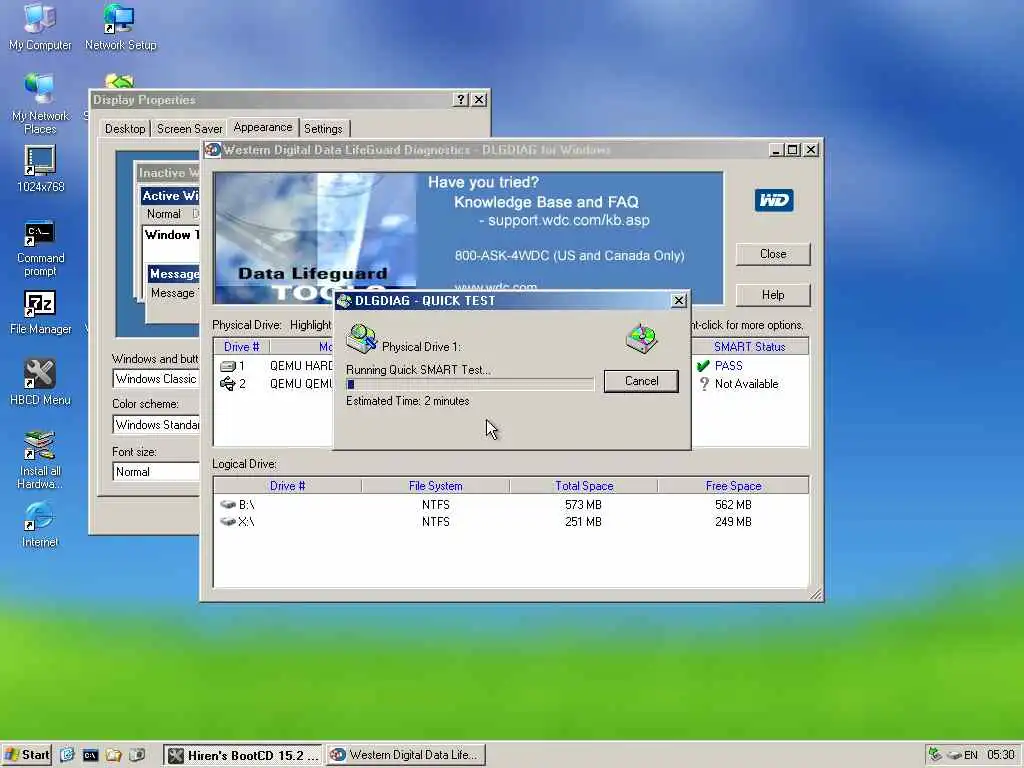Click the Quick SMART Test progress bar
This screenshot has height=768, width=1024.
pos(470,384)
